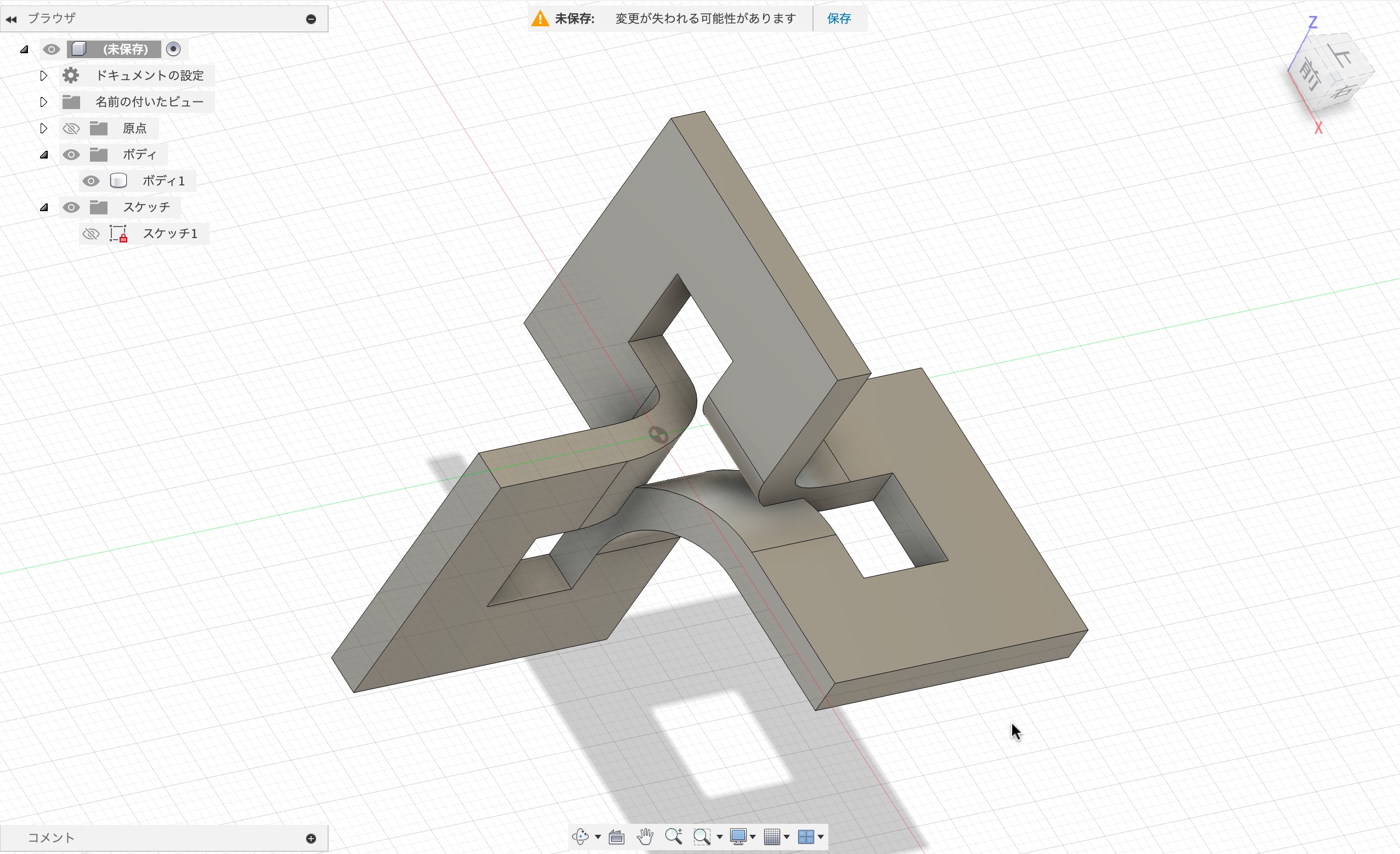
Task: Hide ボディ1 using its eye icon
Action: 91,180
